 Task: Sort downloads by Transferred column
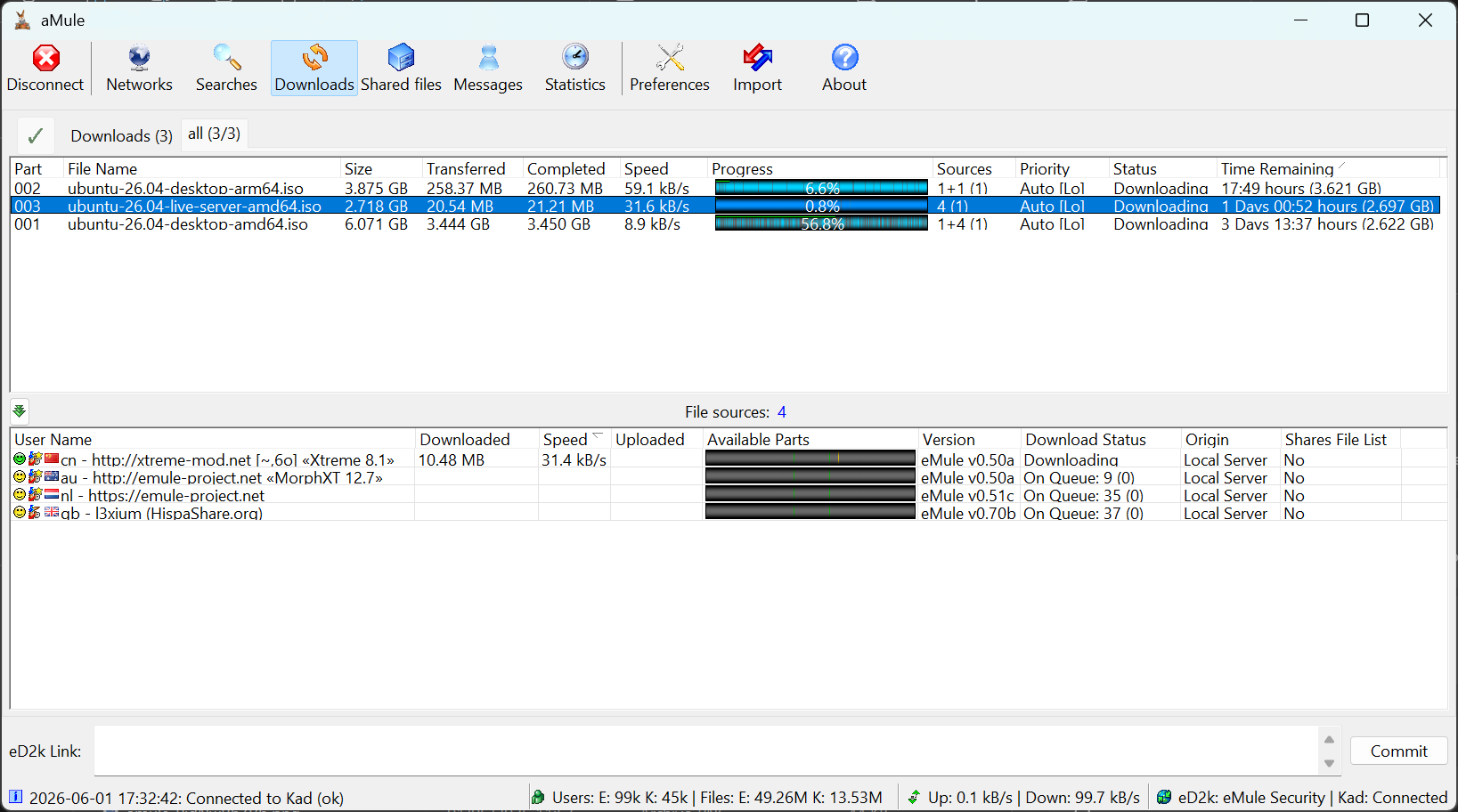[473, 168]
